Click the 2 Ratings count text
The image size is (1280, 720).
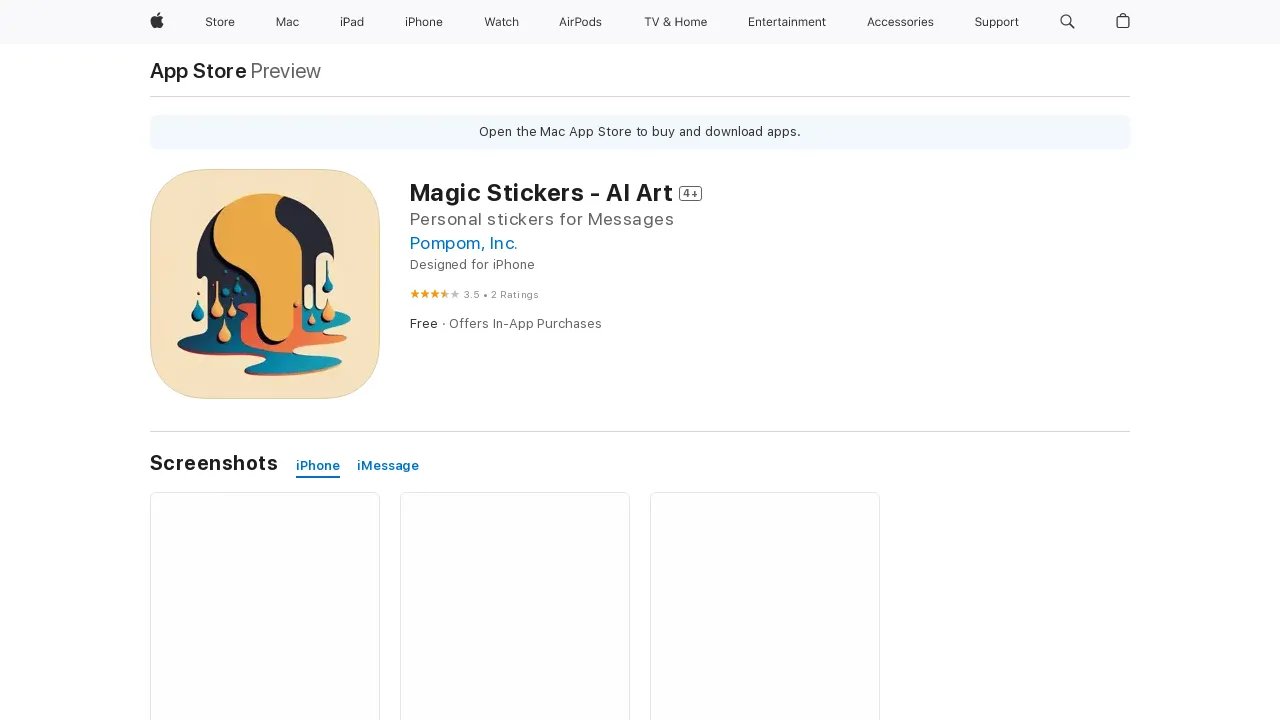pyautogui.click(x=512, y=294)
